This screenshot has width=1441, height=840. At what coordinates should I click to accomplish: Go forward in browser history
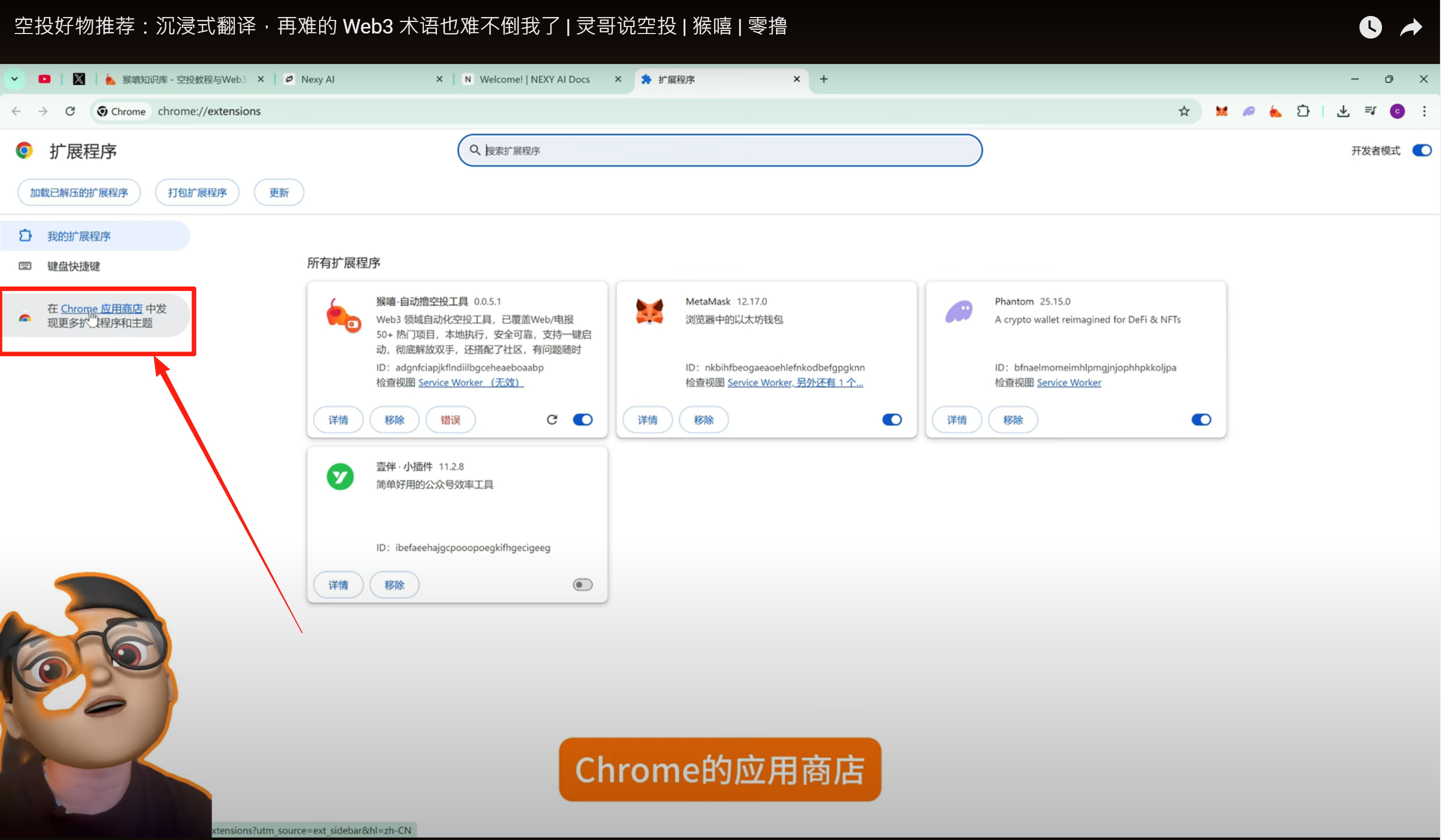(x=43, y=111)
